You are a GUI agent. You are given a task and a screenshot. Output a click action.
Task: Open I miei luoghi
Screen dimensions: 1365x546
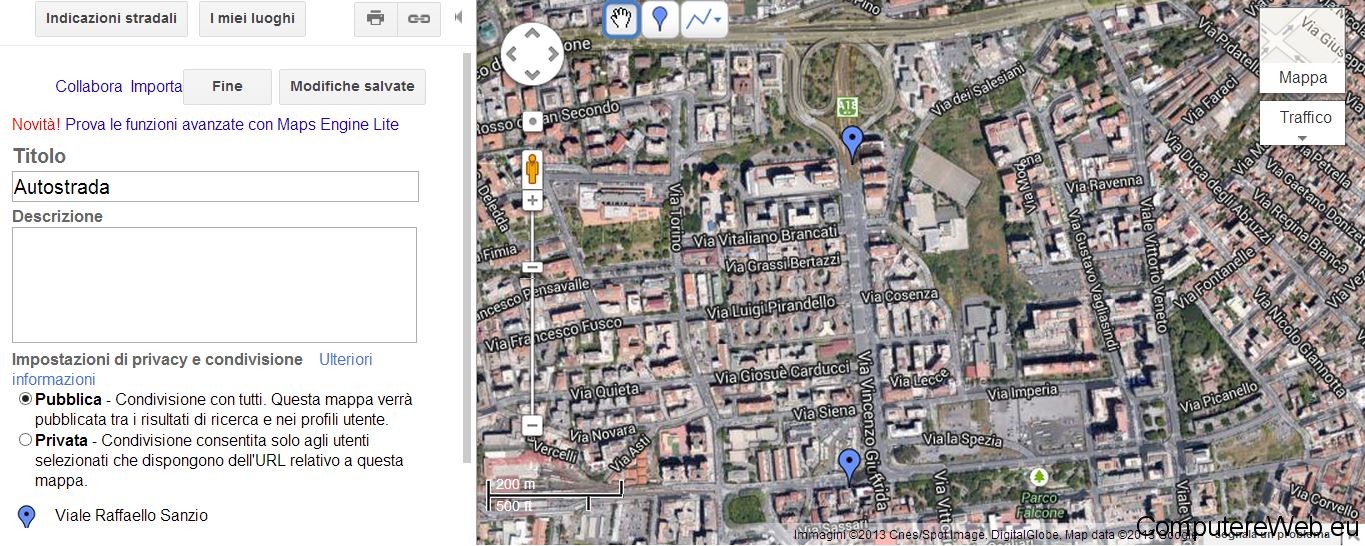[252, 18]
